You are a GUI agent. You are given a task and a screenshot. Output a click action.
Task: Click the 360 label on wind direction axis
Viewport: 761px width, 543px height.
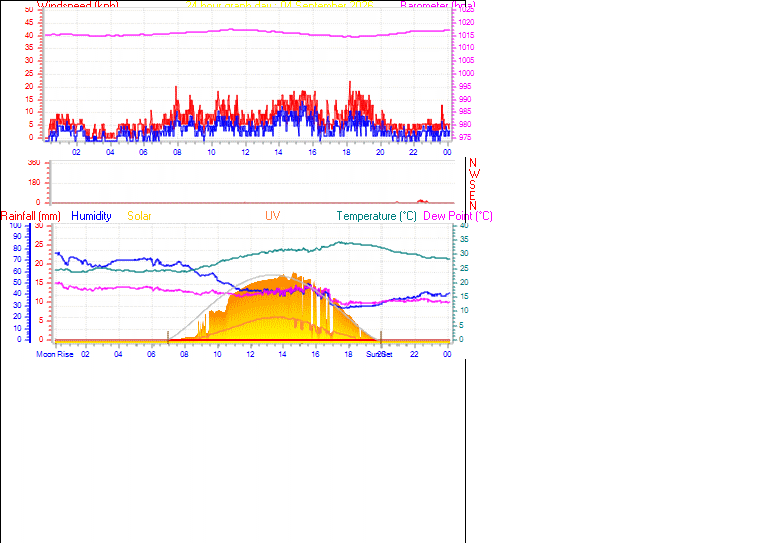point(34,163)
